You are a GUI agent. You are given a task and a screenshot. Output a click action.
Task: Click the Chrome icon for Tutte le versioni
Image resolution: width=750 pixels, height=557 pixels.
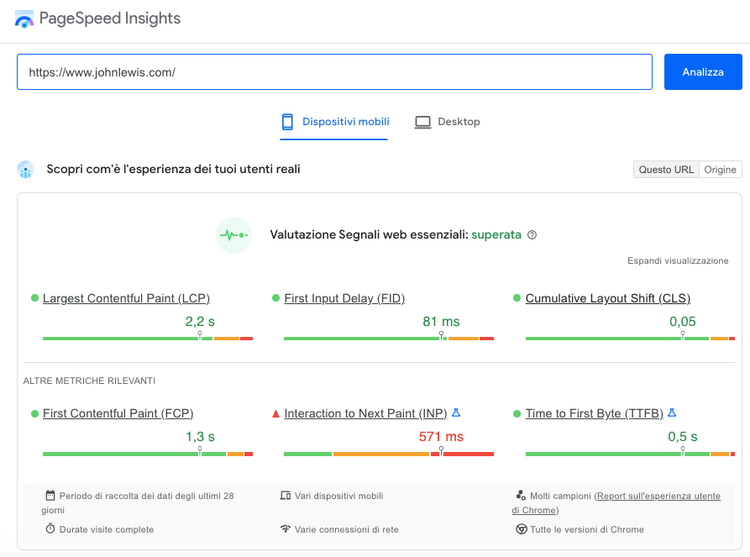pyautogui.click(x=521, y=529)
